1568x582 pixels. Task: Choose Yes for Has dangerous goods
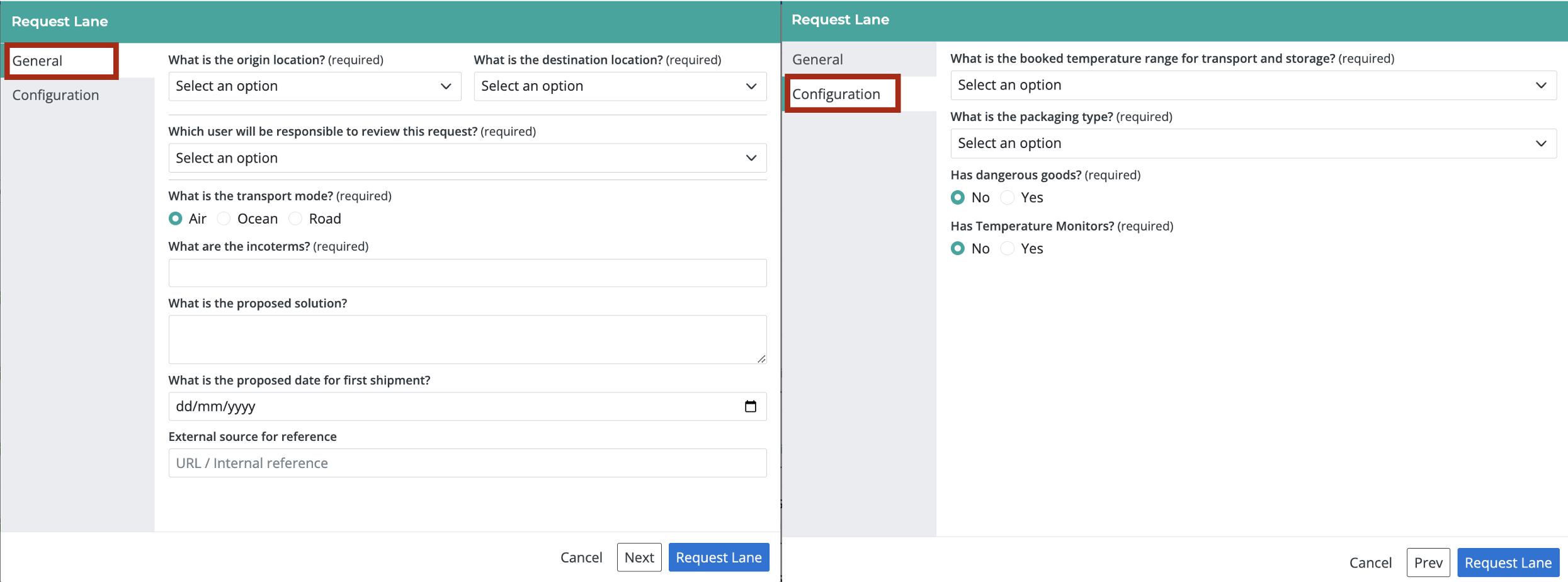1008,197
